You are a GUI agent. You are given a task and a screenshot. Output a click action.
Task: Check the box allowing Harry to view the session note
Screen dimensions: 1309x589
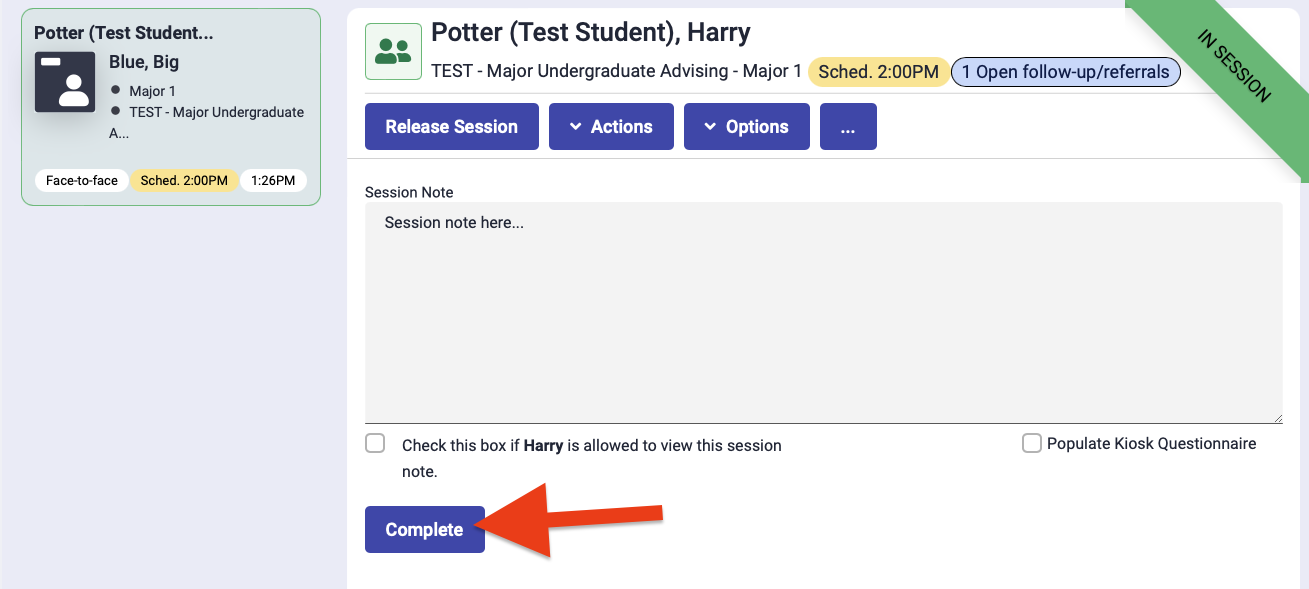click(x=375, y=443)
